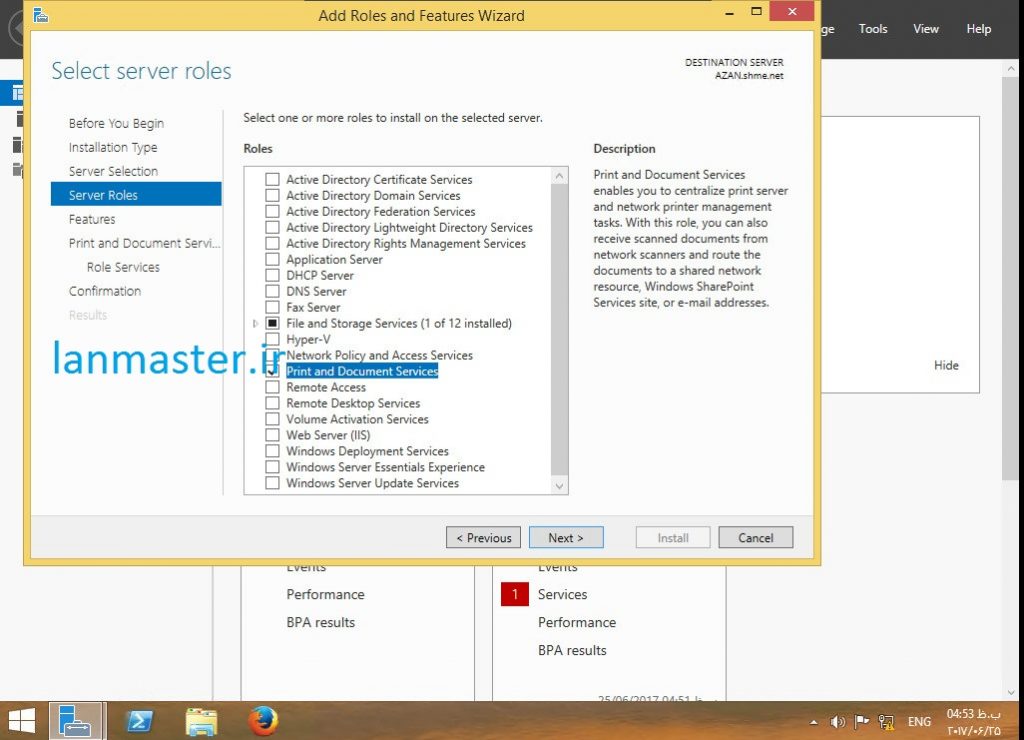Screen dimensions: 1024x740
Task: Expand the File and Storage Services node
Action: [256, 324]
